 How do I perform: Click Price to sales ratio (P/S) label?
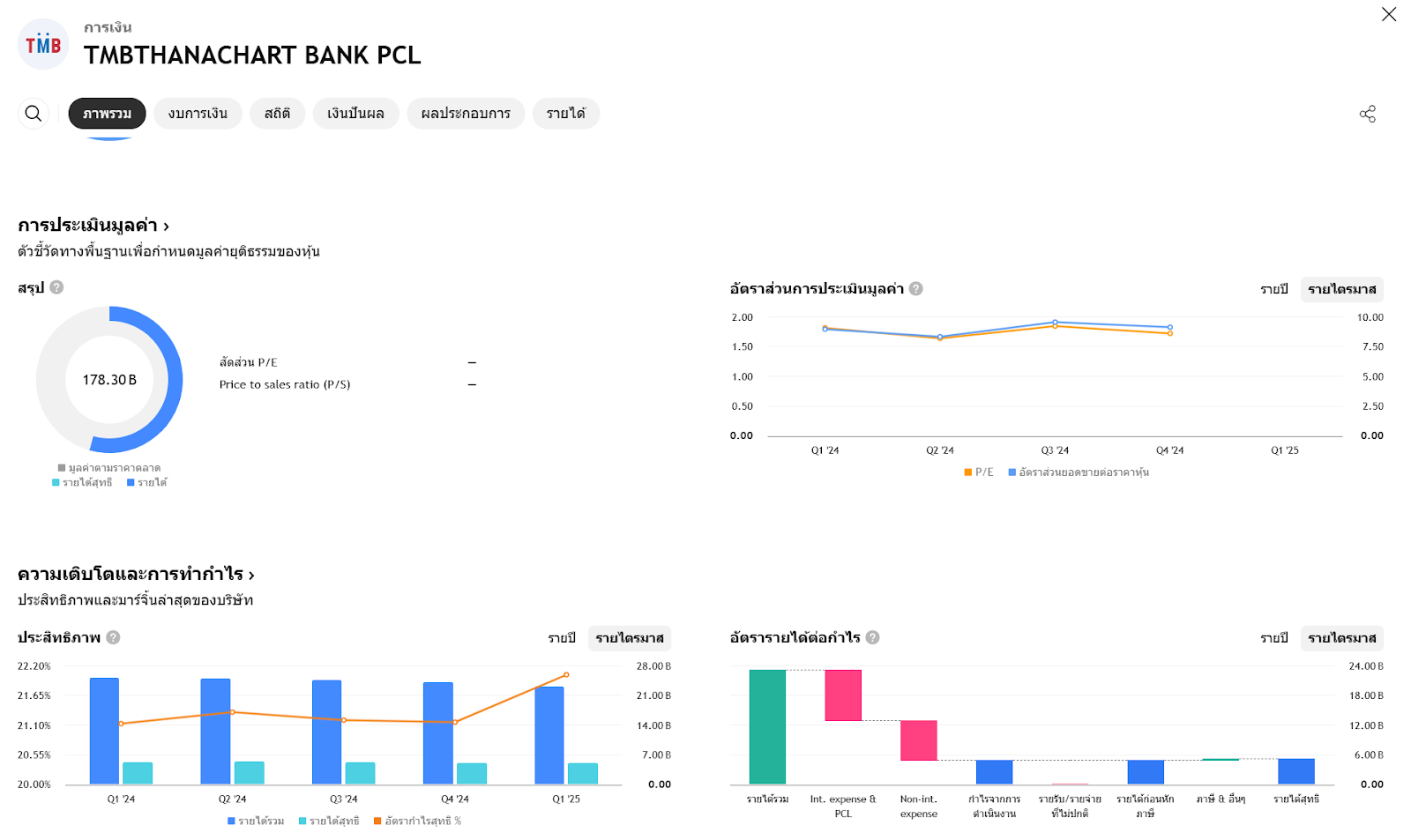pyautogui.click(x=285, y=384)
